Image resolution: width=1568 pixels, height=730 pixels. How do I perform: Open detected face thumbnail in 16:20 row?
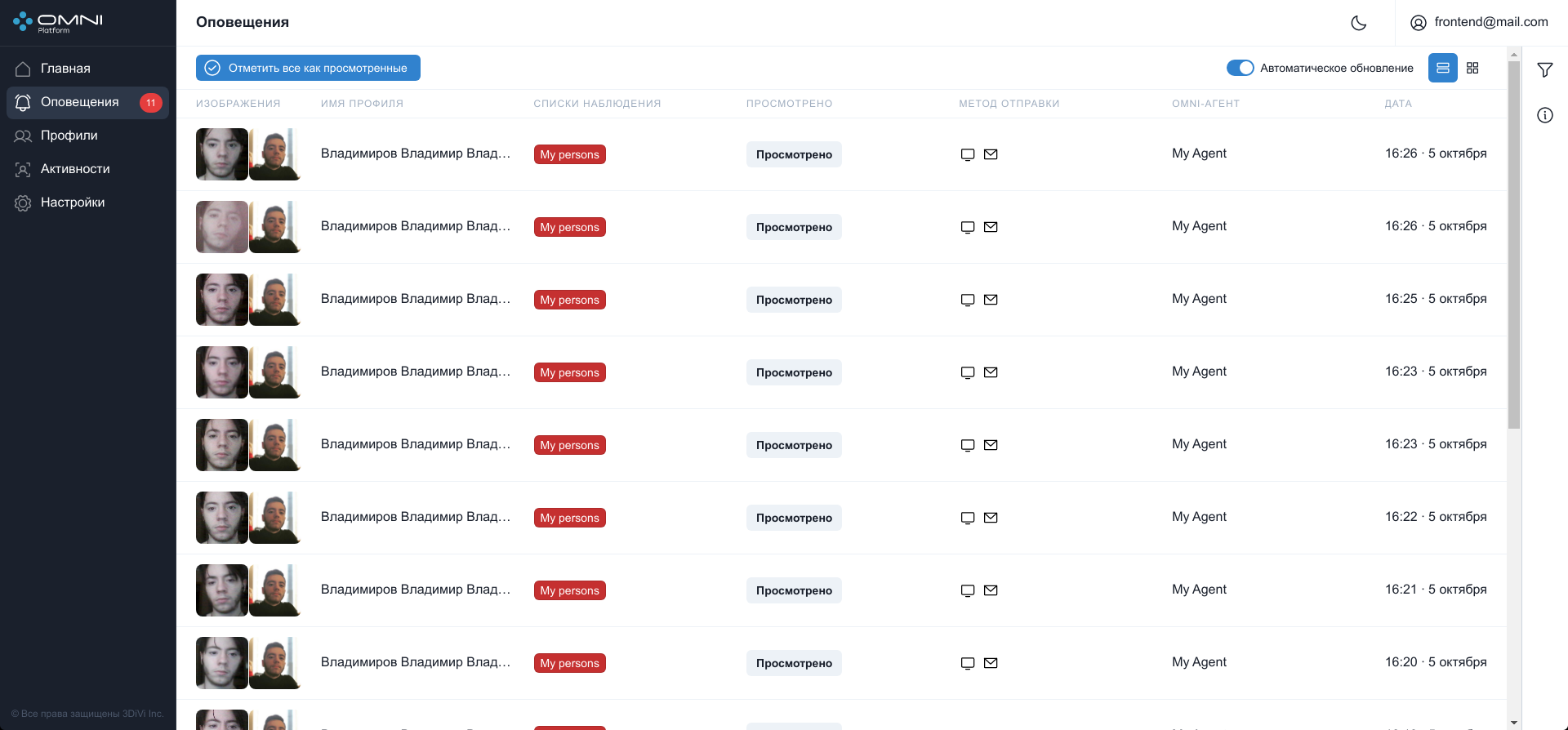[222, 663]
